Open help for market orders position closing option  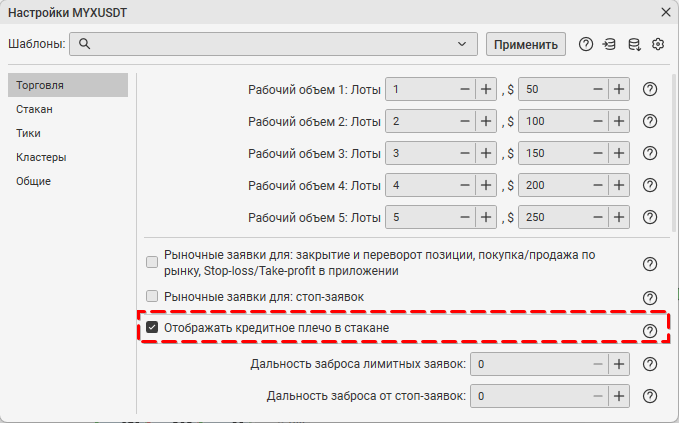coord(650,264)
